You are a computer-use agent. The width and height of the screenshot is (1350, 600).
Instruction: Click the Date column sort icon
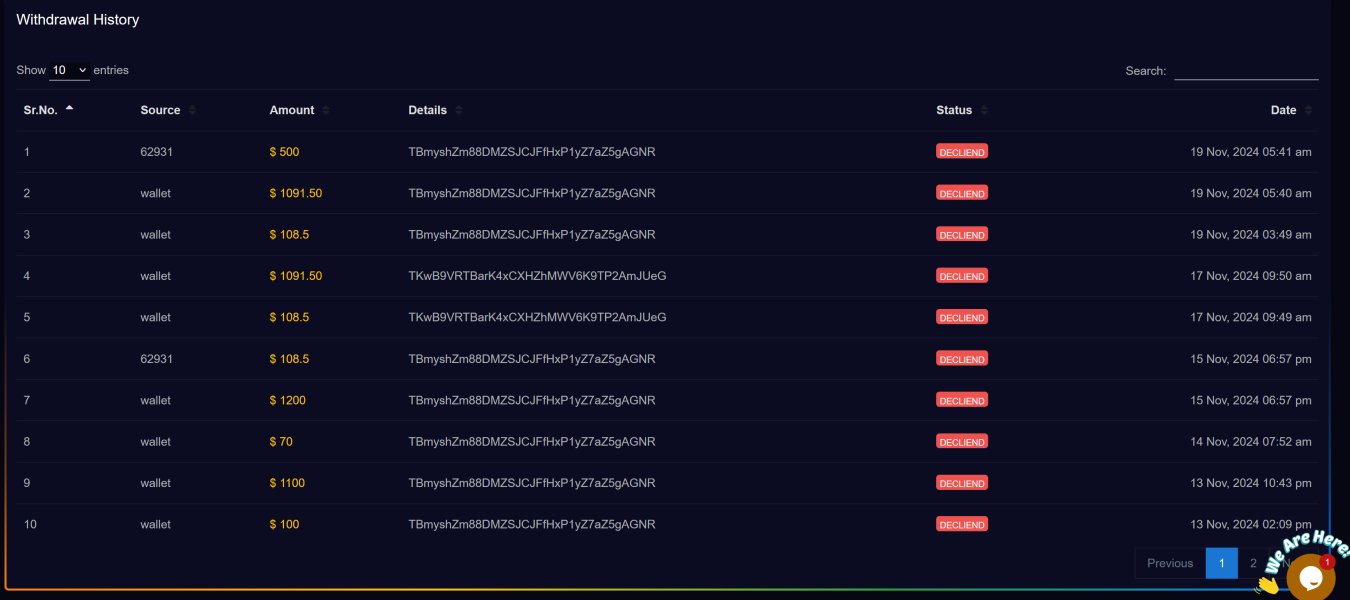(x=1309, y=110)
